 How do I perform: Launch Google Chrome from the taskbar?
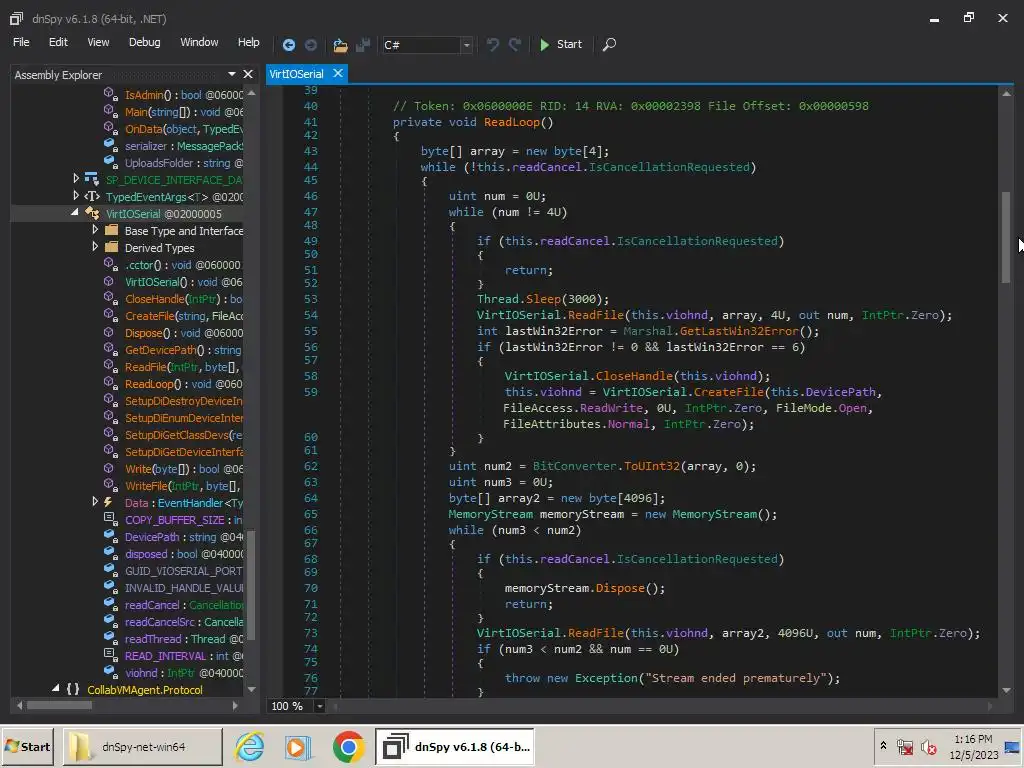coord(348,747)
